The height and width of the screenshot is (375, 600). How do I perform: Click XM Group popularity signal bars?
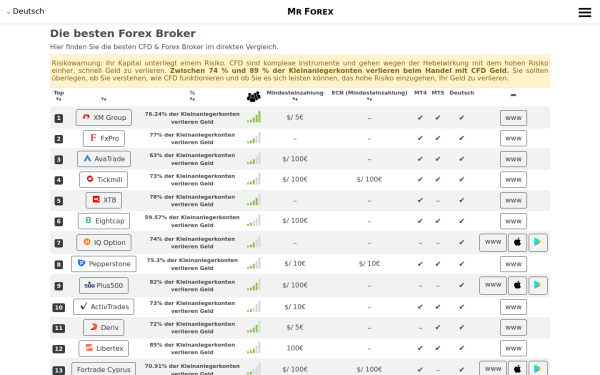(254, 117)
